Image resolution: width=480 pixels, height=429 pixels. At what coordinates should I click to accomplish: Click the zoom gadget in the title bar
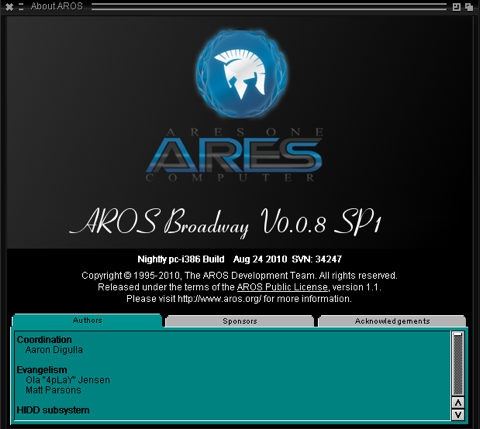(456, 6)
